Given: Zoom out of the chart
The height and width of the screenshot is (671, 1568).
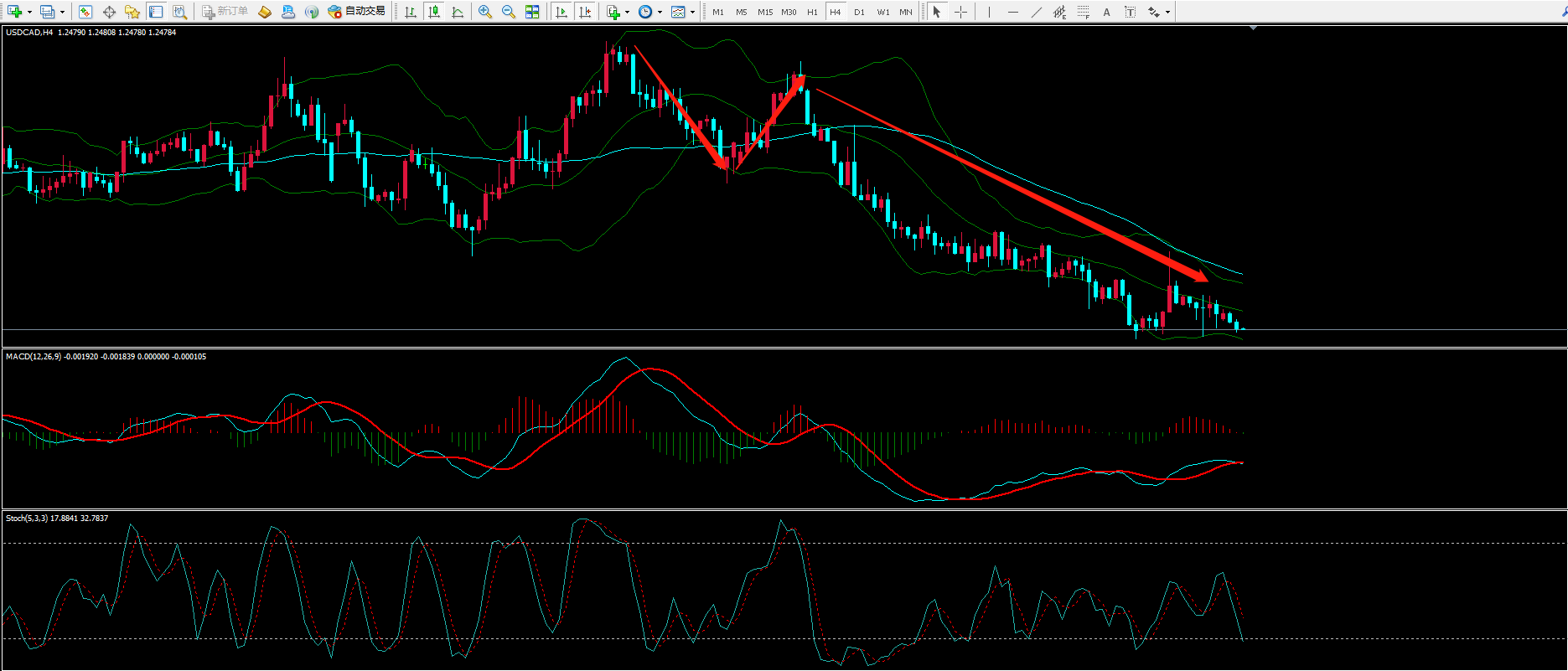Looking at the screenshot, I should (508, 12).
